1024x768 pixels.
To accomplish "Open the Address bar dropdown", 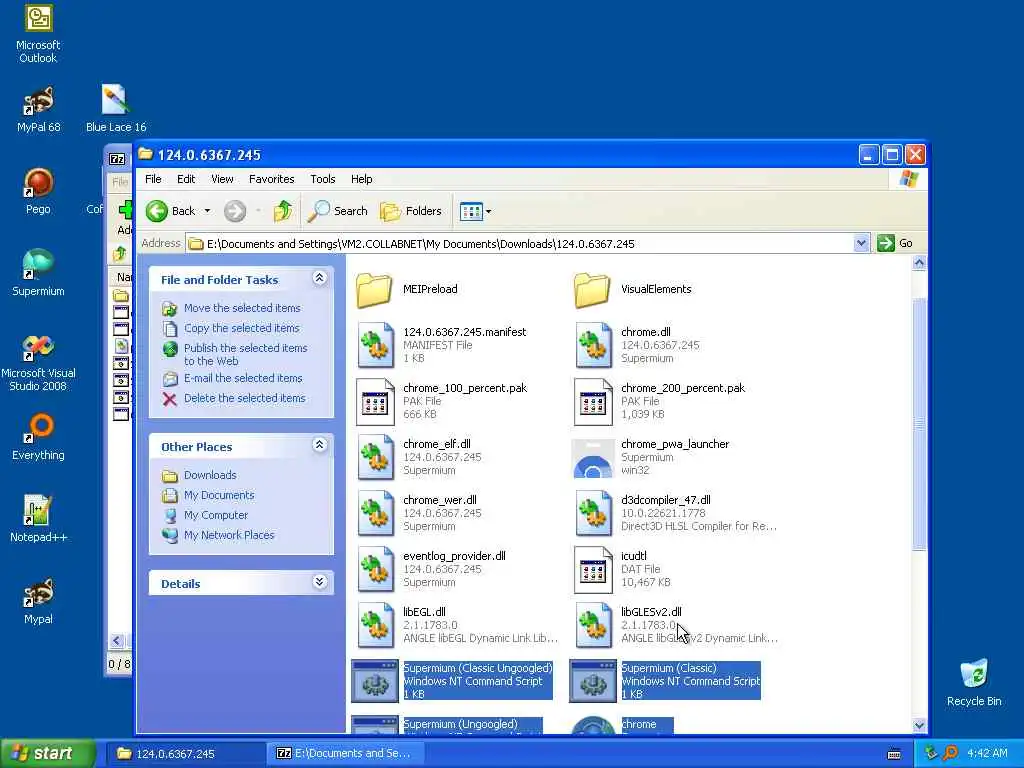I will pyautogui.click(x=861, y=243).
